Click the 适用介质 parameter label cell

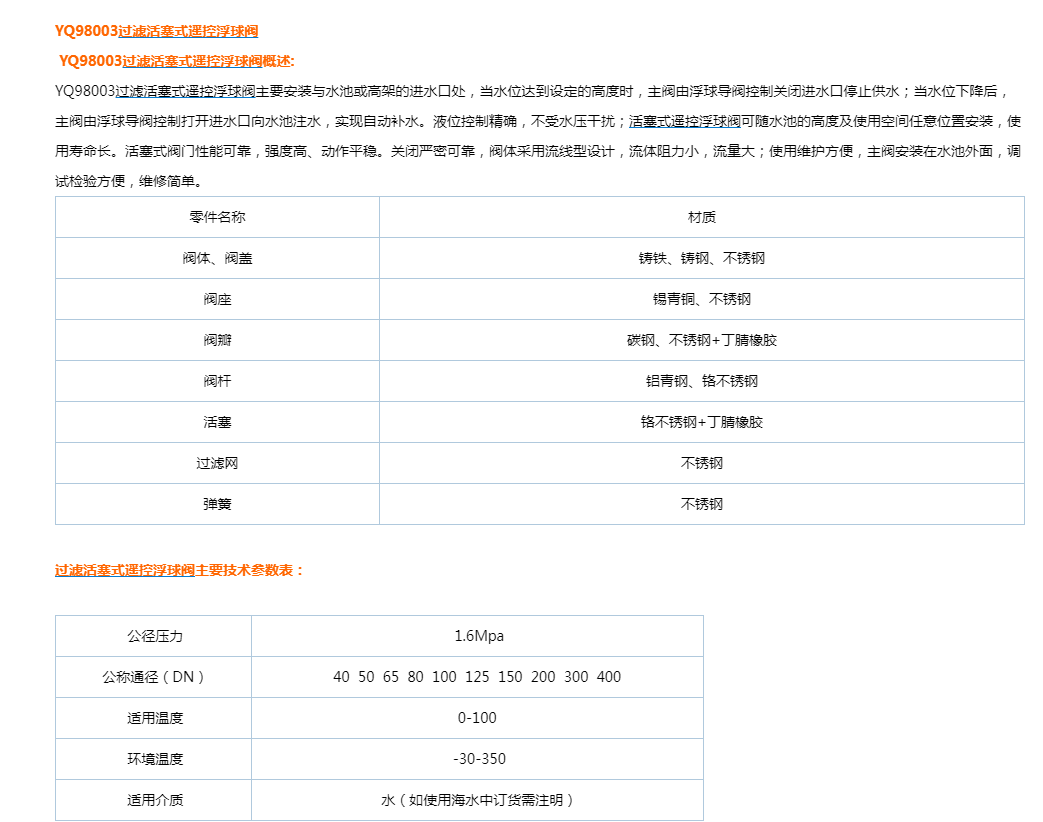(x=154, y=800)
